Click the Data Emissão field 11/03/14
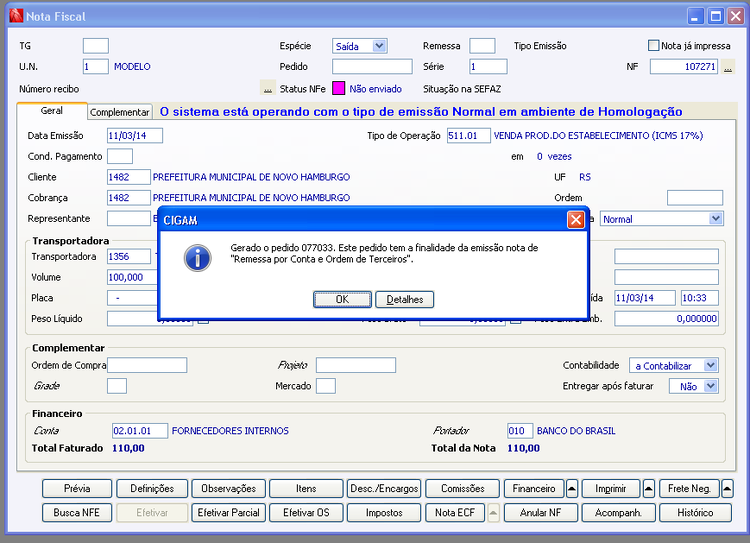Screen dimensions: 750x543 pyautogui.click(x=135, y=136)
